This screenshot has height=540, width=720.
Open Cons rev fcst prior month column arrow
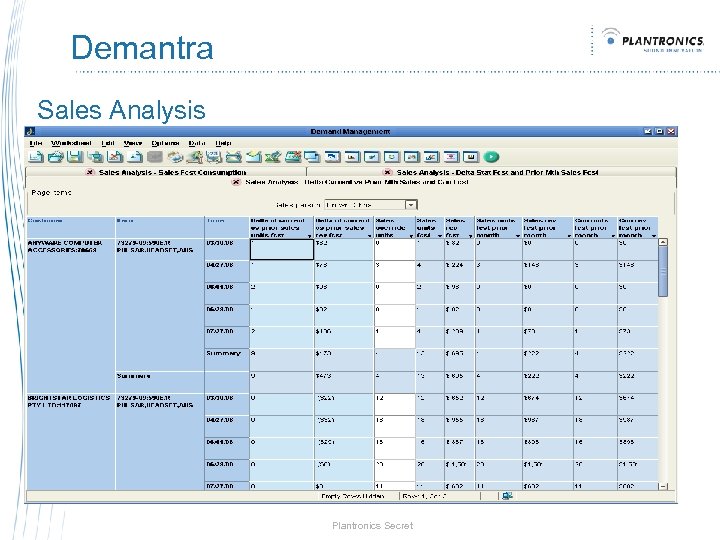[x=654, y=236]
